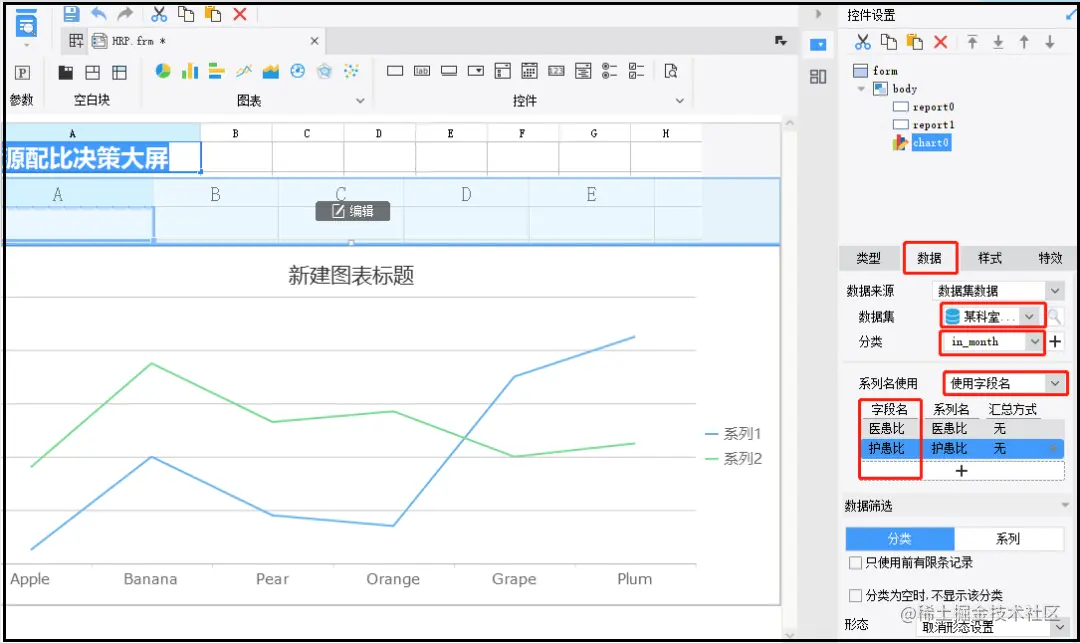Viewport: 1080px width, 643px height.
Task: Click the 编辑 button on report block
Action: [x=353, y=211]
